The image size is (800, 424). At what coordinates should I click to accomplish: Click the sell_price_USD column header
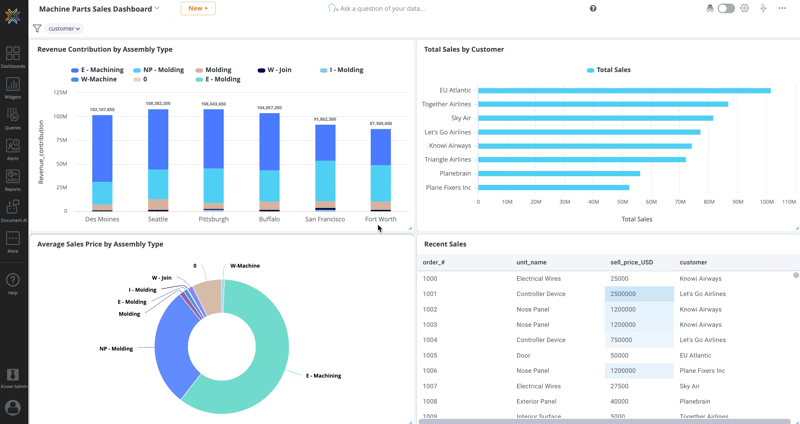coord(631,262)
